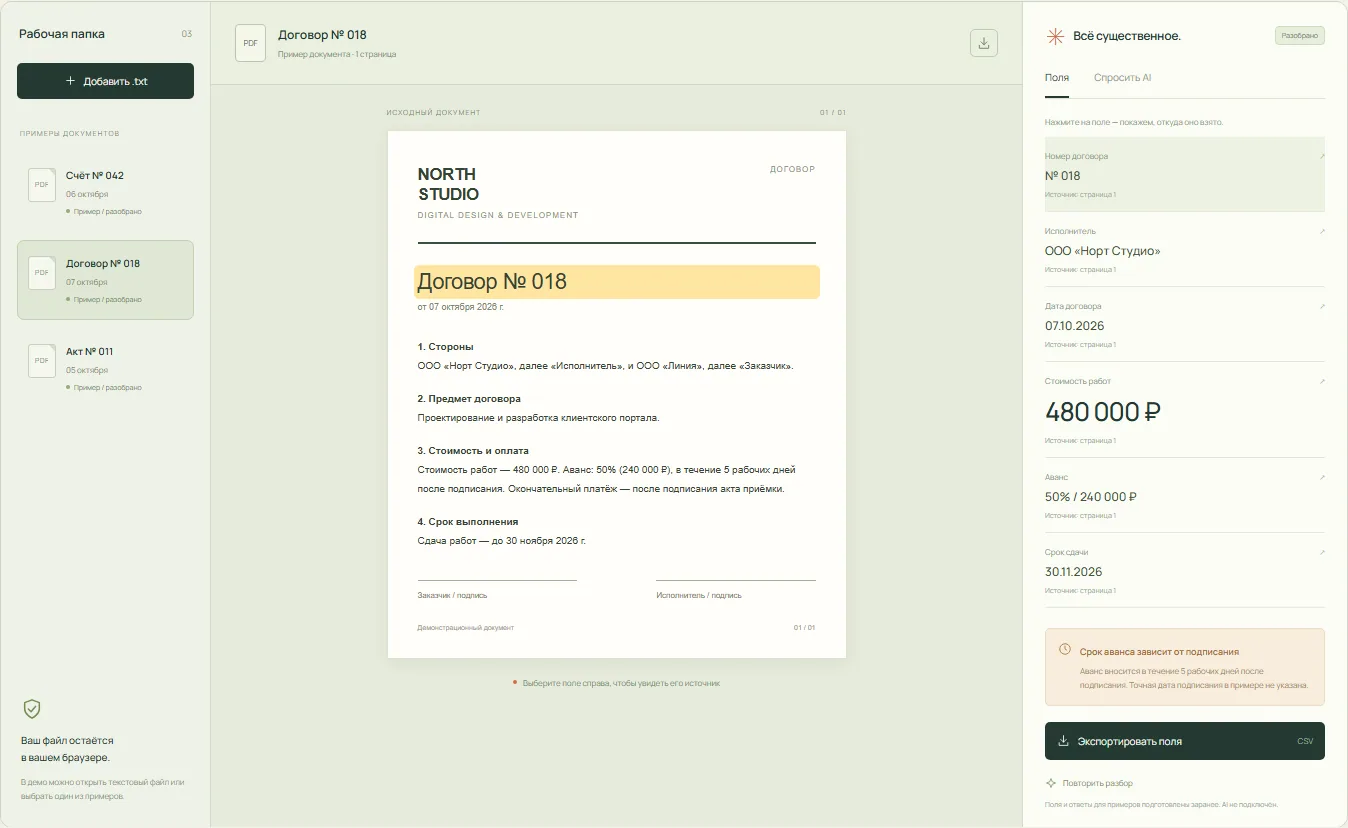Click the NORTH STUDIO logo in document

pyautogui.click(x=448, y=184)
